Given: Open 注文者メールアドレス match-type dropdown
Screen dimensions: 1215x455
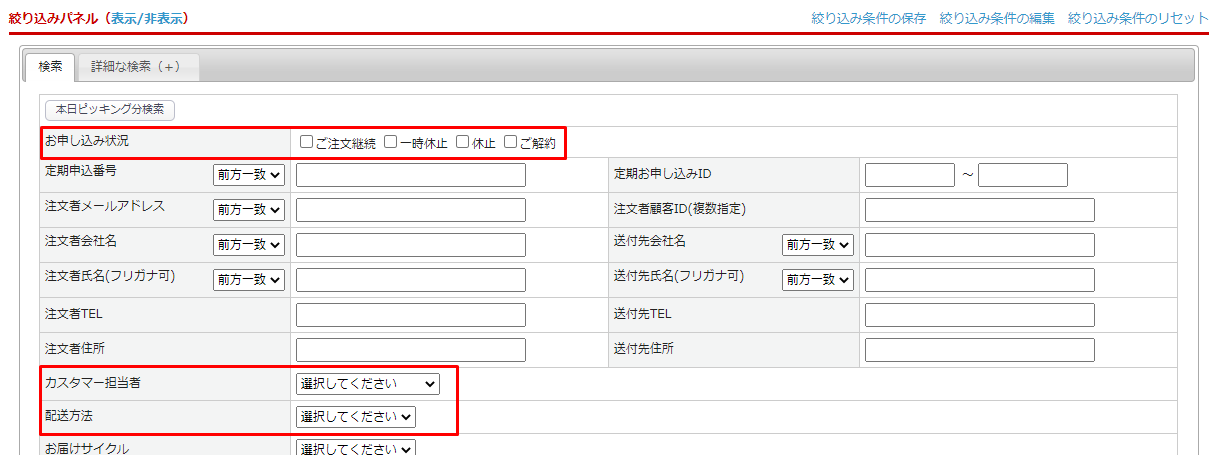Looking at the screenshot, I should tap(249, 210).
